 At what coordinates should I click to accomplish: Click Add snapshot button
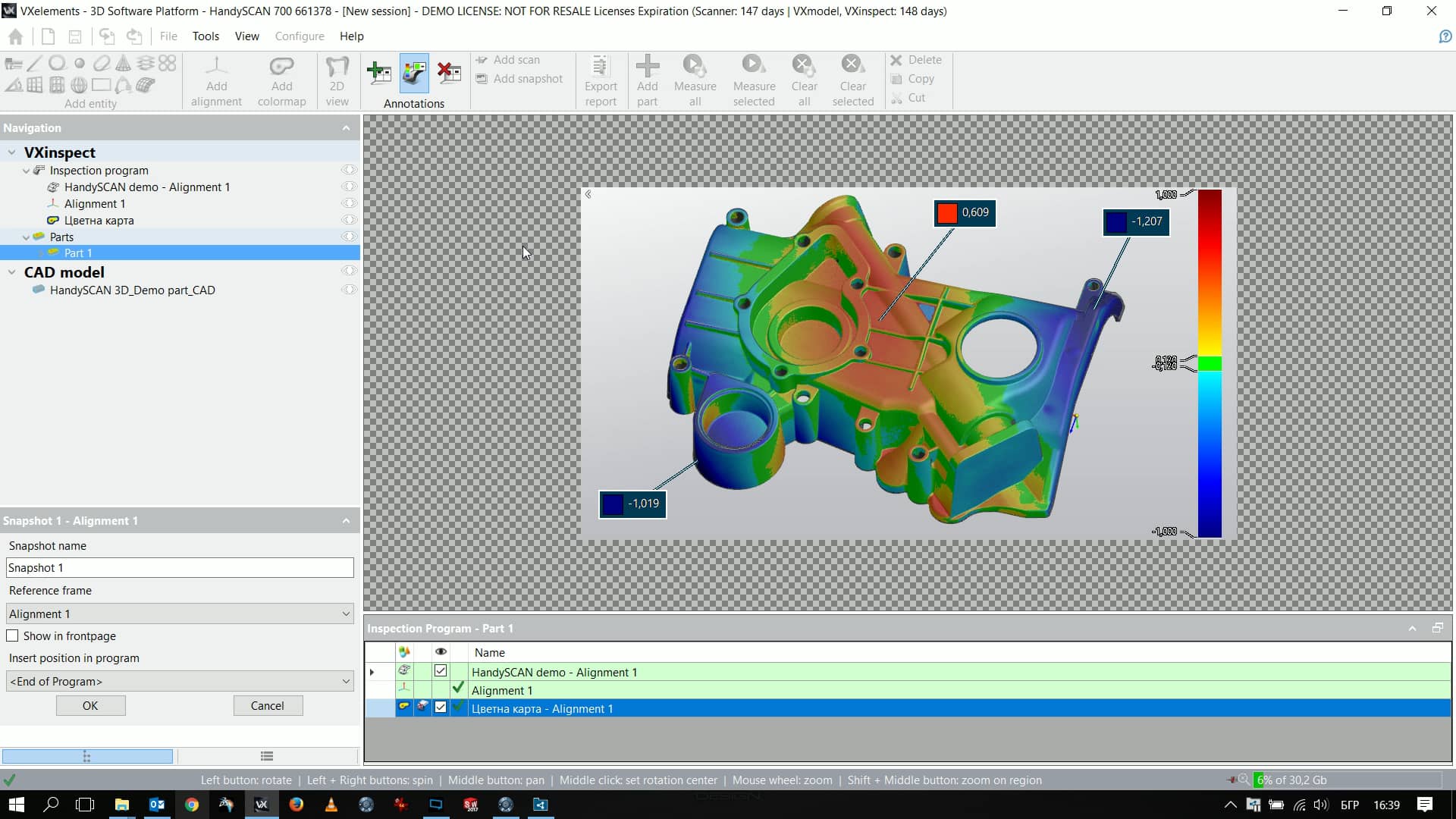click(519, 79)
